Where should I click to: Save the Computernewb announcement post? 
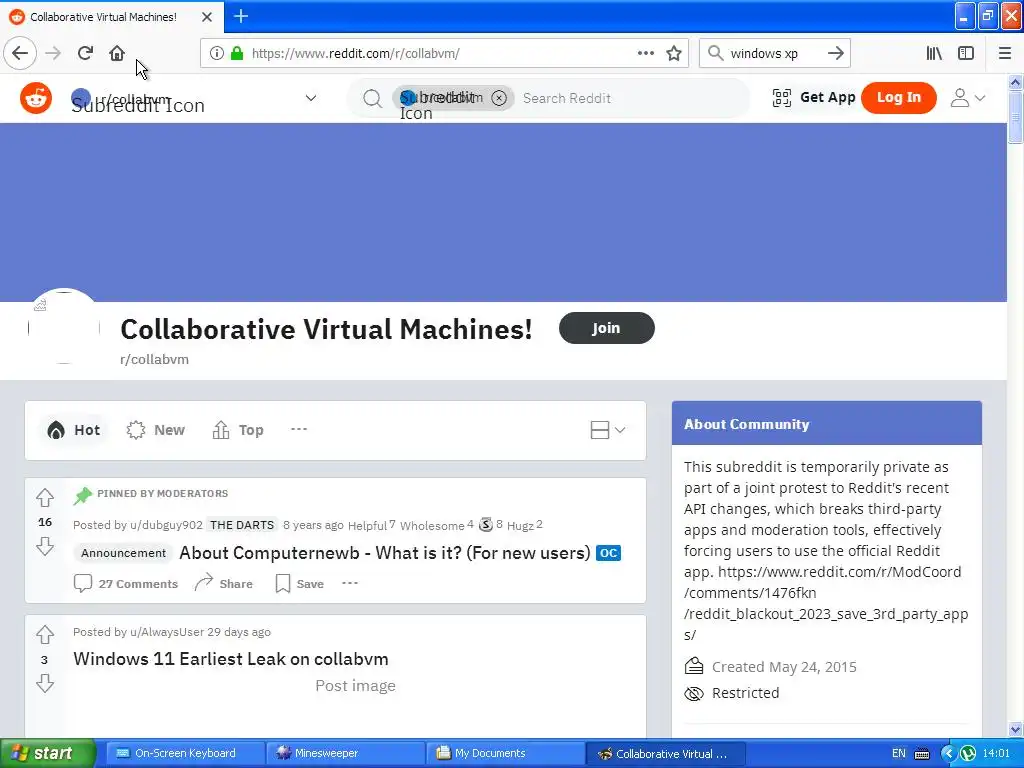(x=300, y=583)
